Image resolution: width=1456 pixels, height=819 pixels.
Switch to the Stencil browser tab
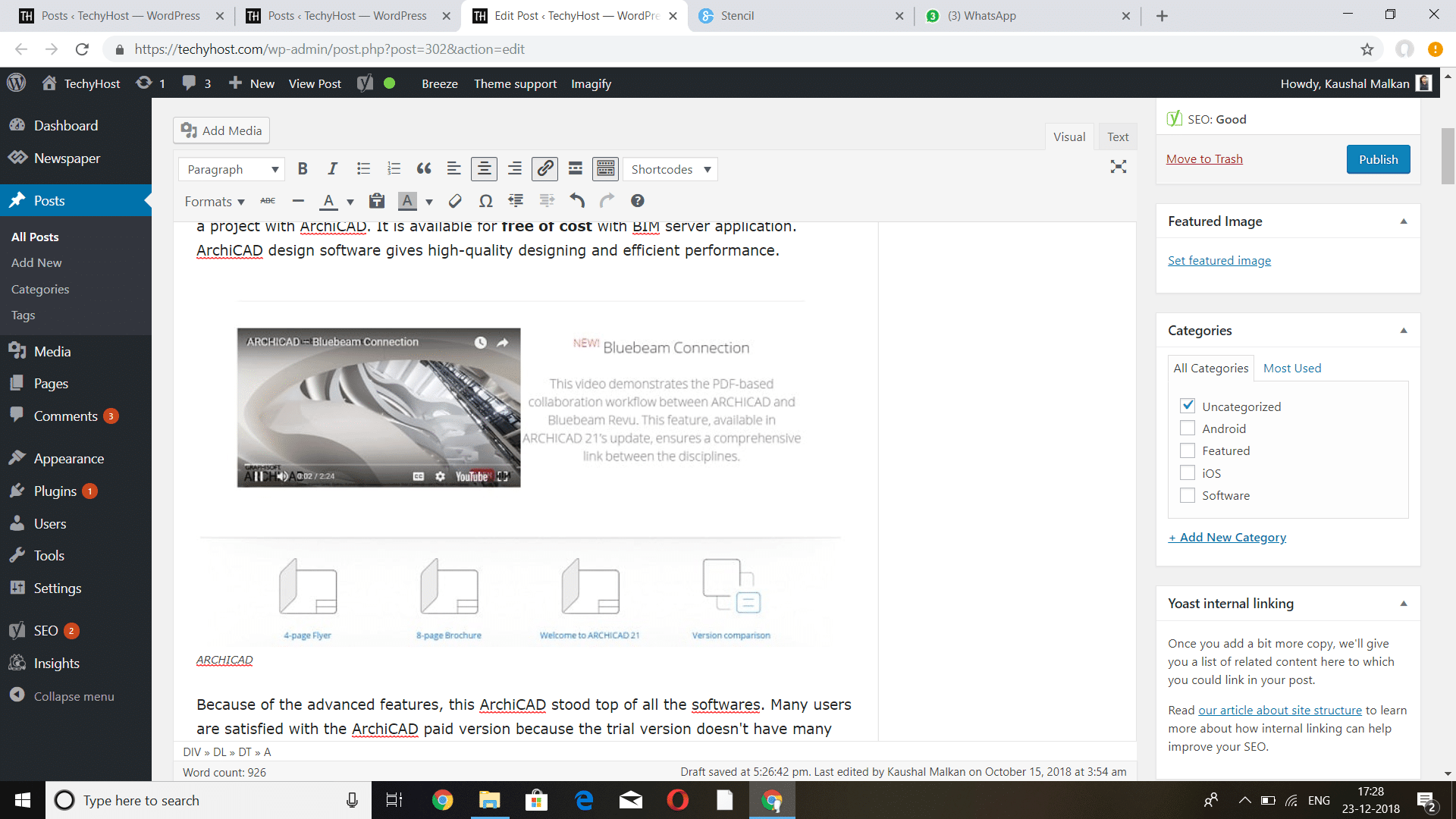coord(800,15)
